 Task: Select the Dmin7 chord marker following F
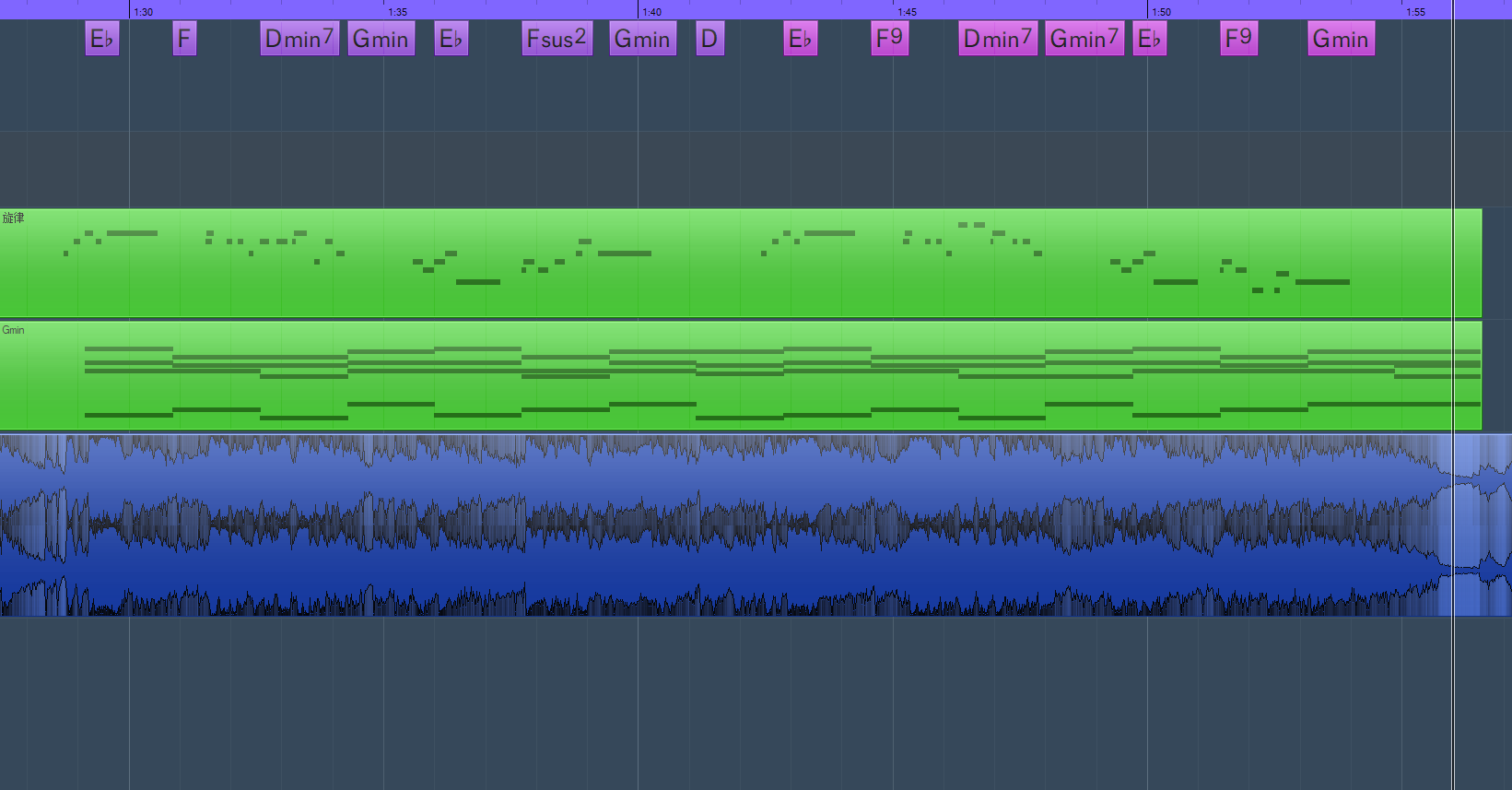coord(299,39)
